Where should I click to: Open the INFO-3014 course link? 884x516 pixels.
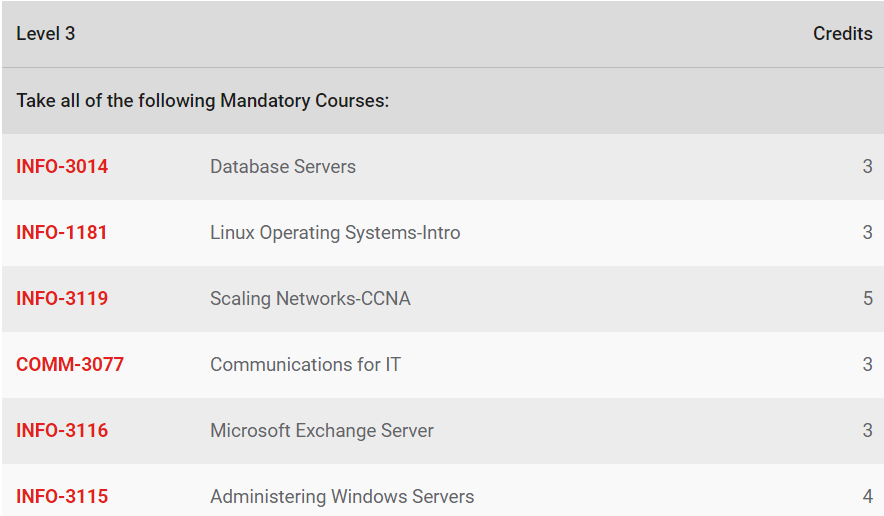pos(62,166)
